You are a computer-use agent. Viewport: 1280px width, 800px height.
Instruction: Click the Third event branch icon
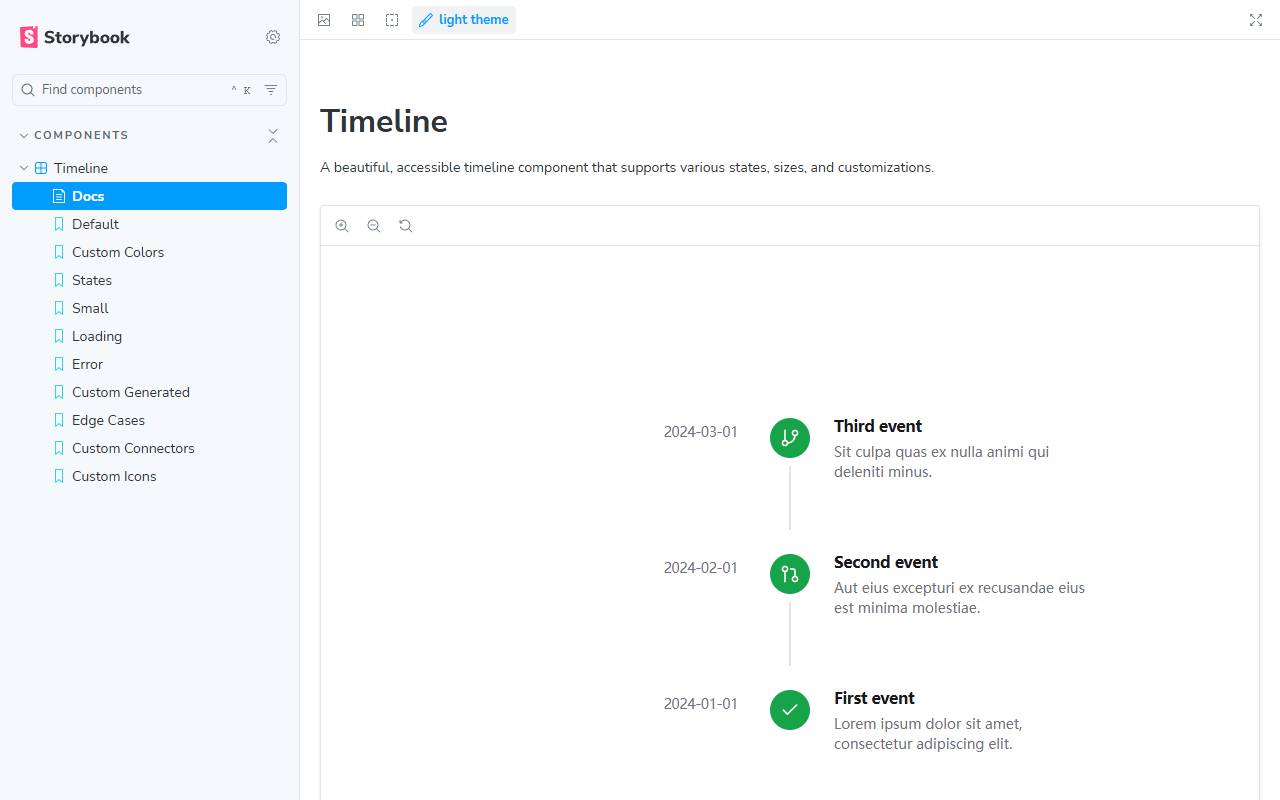[x=790, y=438]
